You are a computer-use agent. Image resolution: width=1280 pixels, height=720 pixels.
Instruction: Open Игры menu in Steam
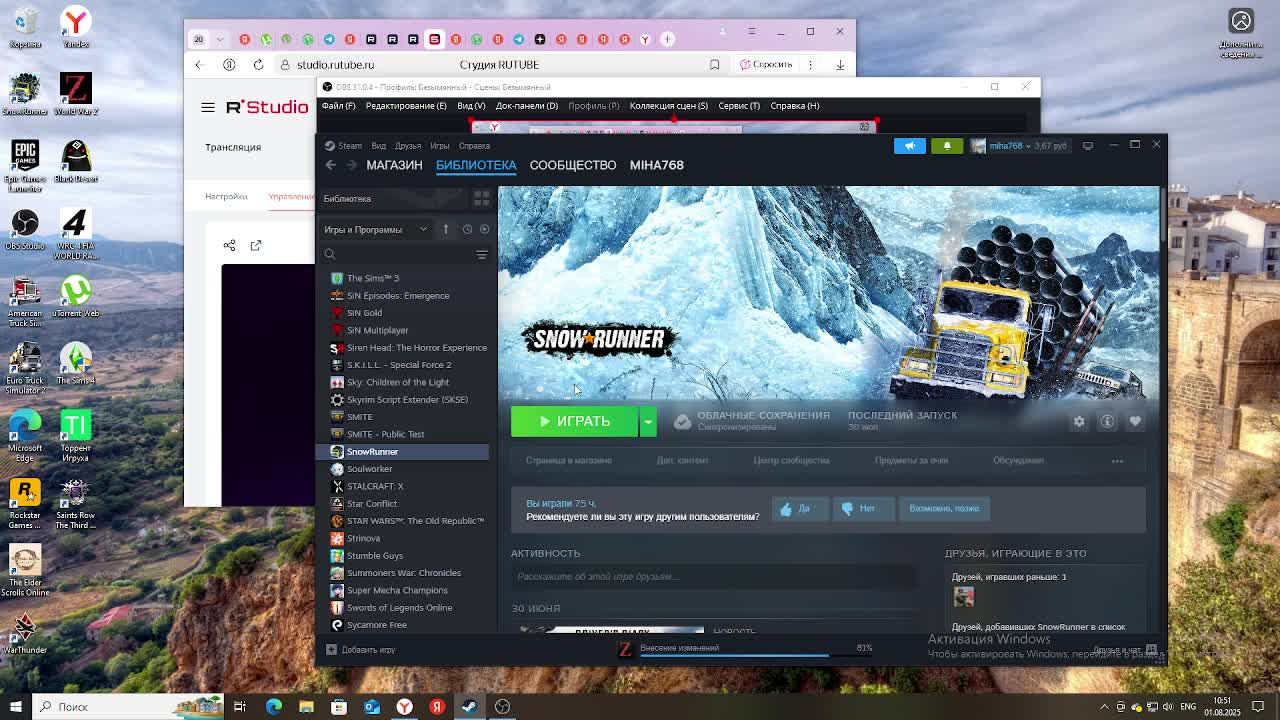[440, 146]
